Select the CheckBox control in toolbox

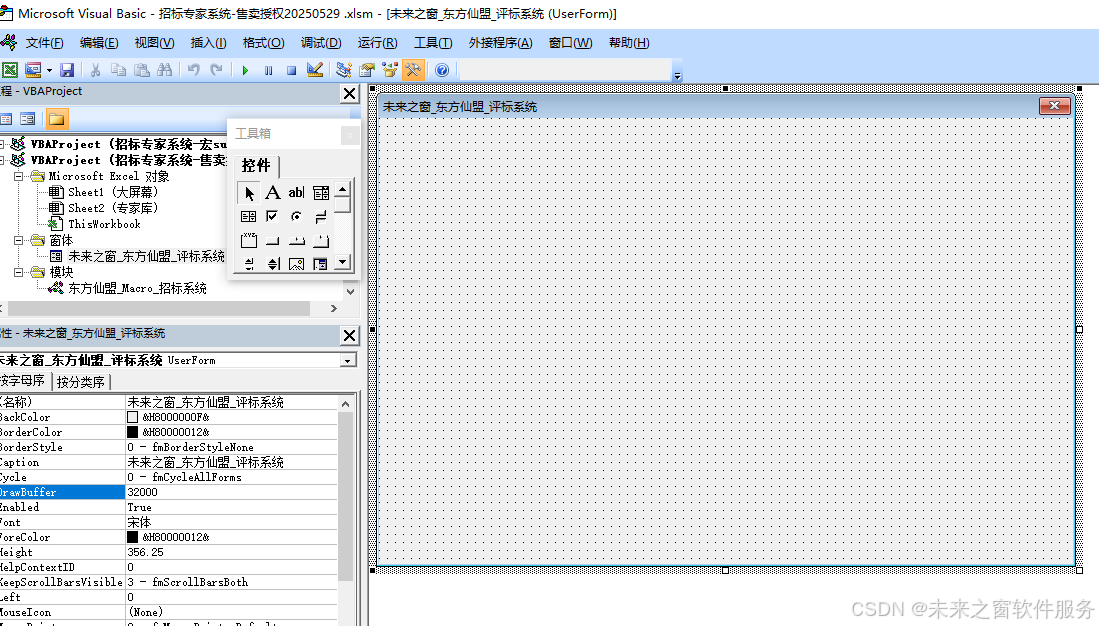click(273, 217)
